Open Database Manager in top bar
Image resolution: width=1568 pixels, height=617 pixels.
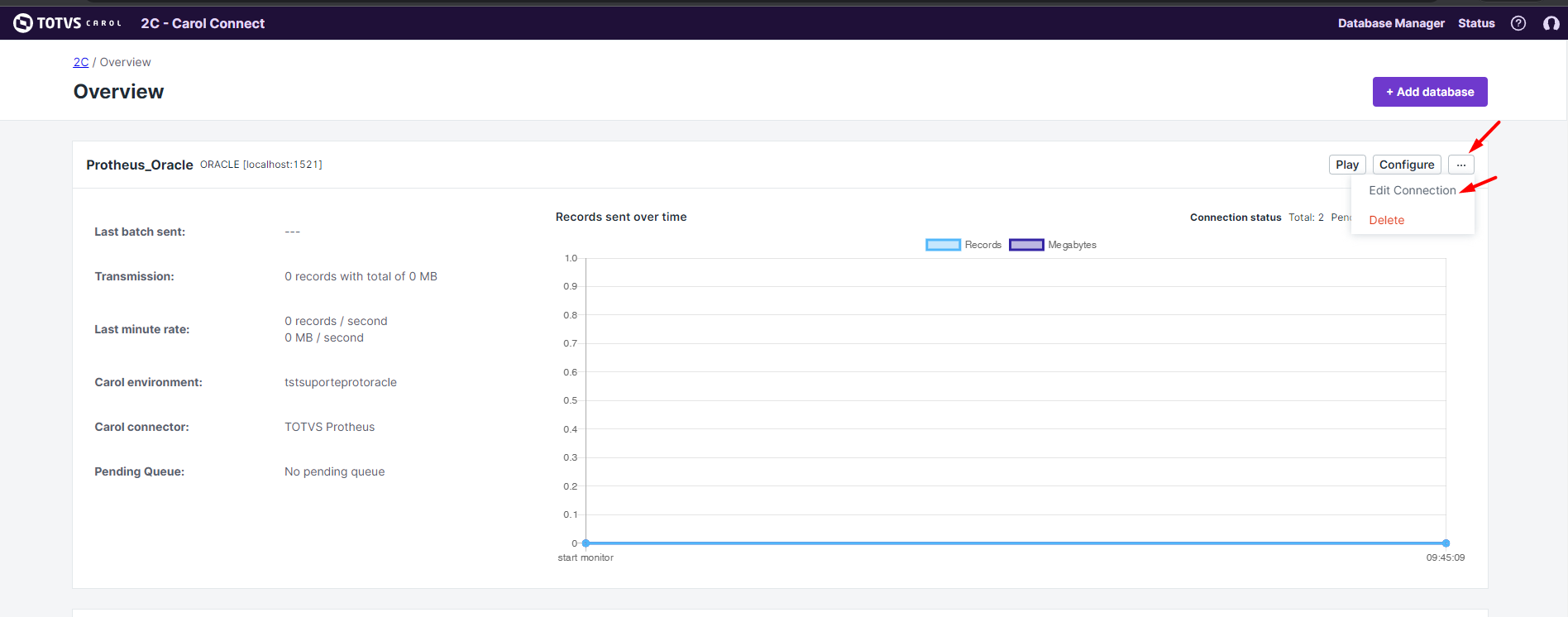(x=1390, y=23)
